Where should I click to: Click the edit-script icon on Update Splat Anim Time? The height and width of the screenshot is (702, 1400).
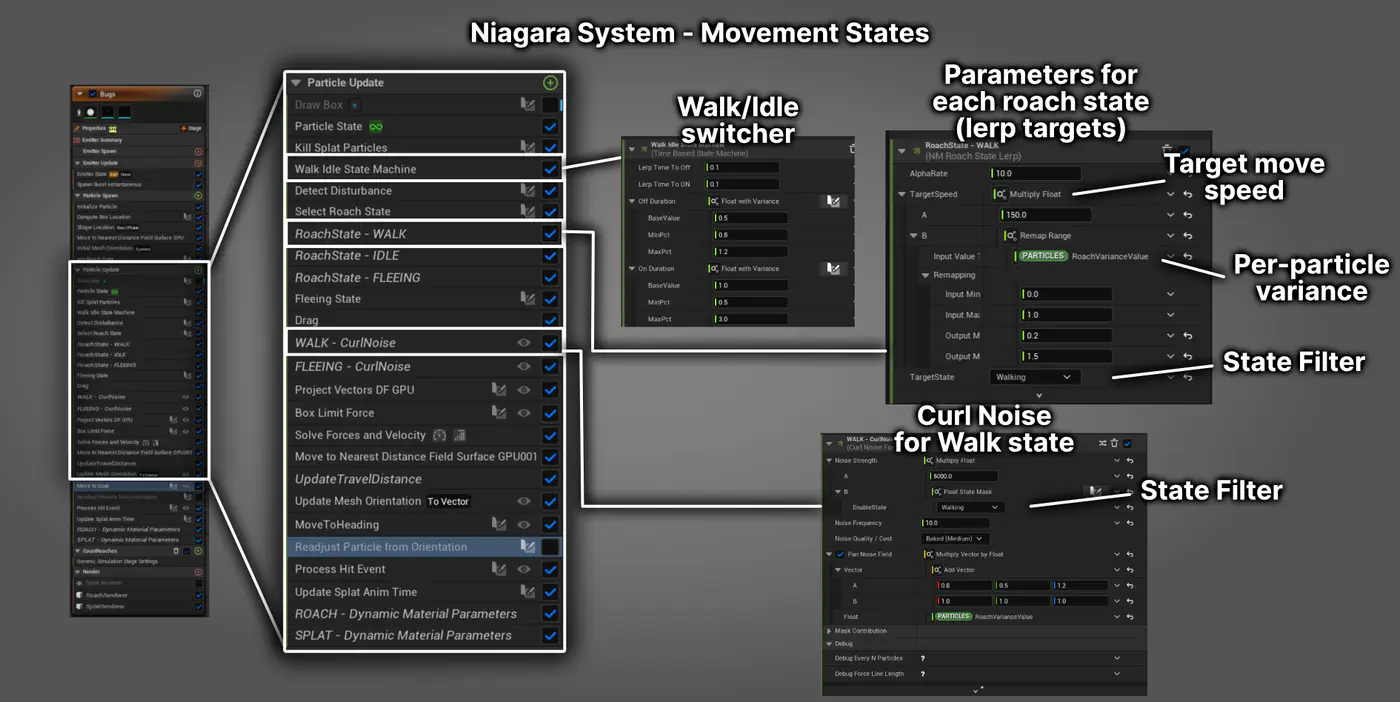point(526,591)
